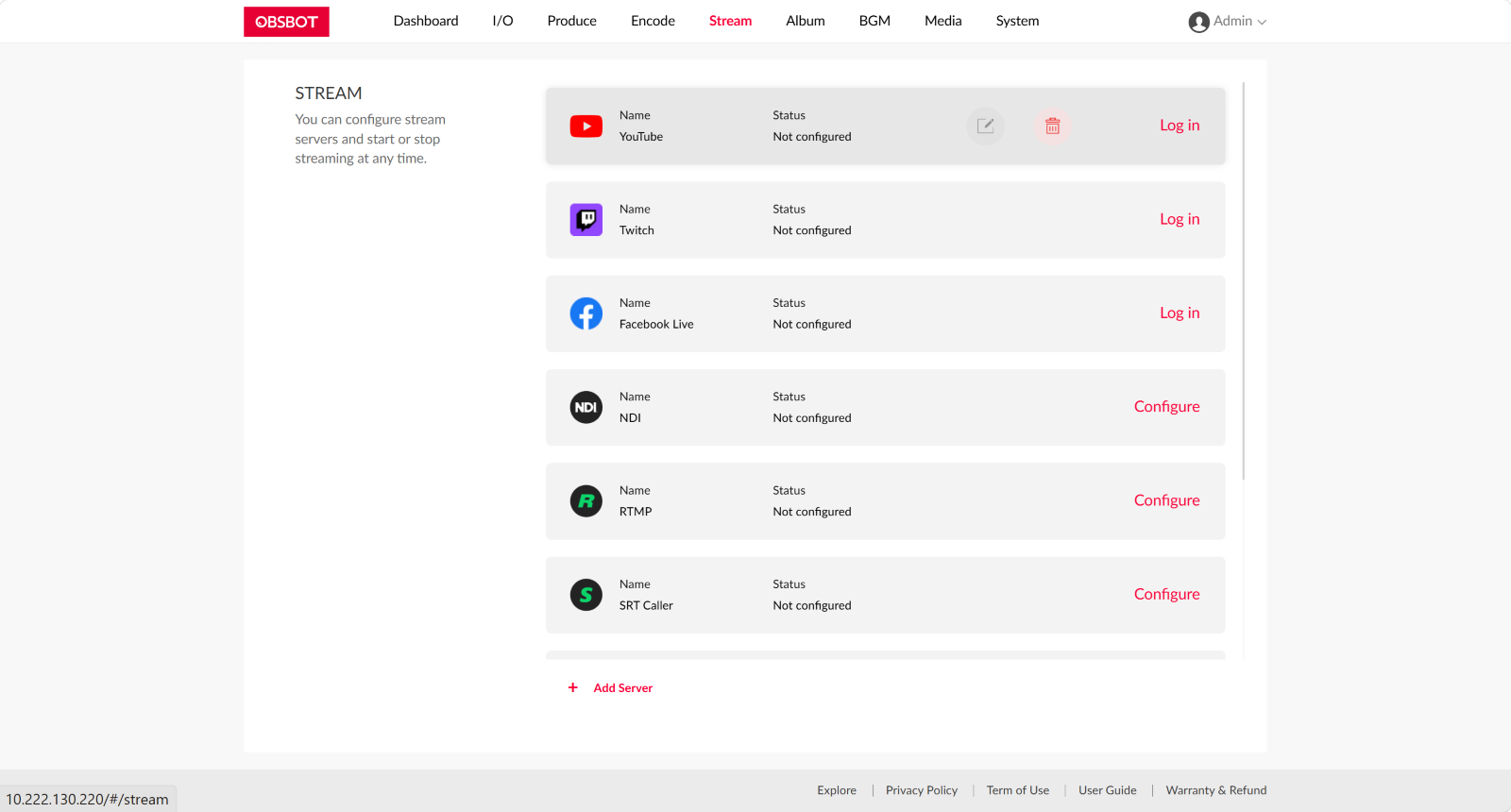Screen dimensions: 1511x812
Task: Expand the Admin account dropdown arrow
Action: [x=1262, y=22]
